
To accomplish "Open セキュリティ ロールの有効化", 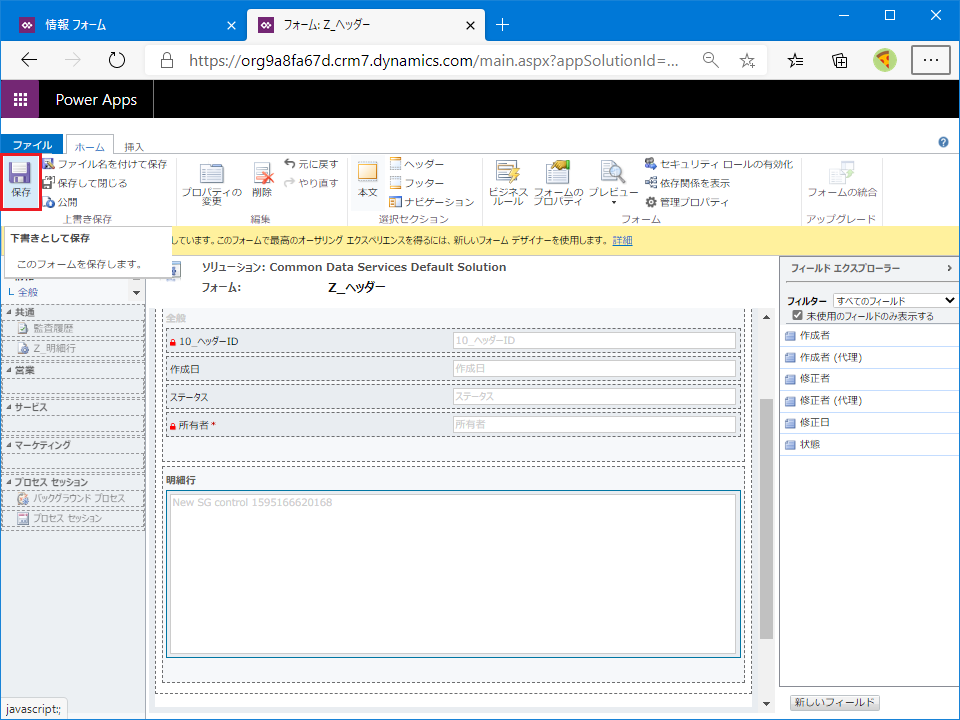I will 718,164.
